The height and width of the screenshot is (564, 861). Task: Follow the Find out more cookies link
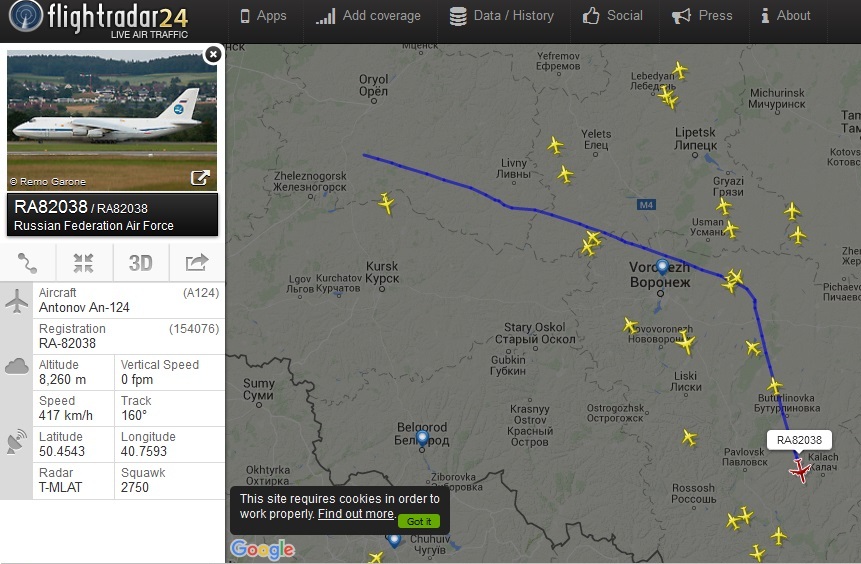click(x=356, y=514)
